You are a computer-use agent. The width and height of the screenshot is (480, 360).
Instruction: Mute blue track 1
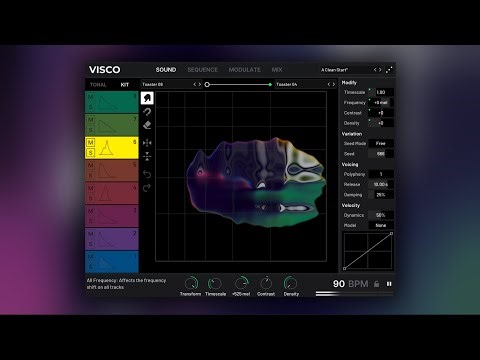tap(90, 257)
